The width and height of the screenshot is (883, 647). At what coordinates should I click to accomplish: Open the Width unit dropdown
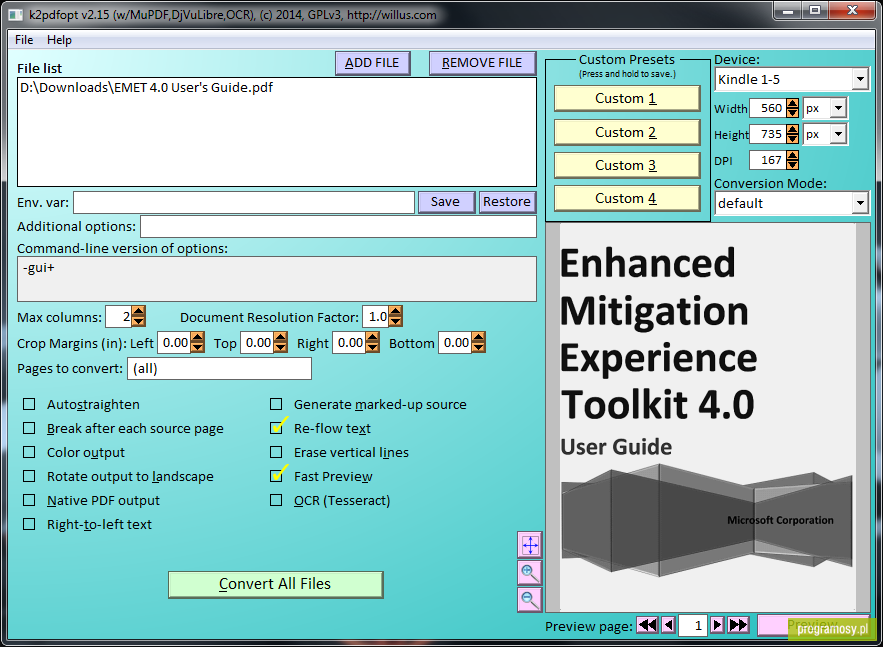point(839,108)
